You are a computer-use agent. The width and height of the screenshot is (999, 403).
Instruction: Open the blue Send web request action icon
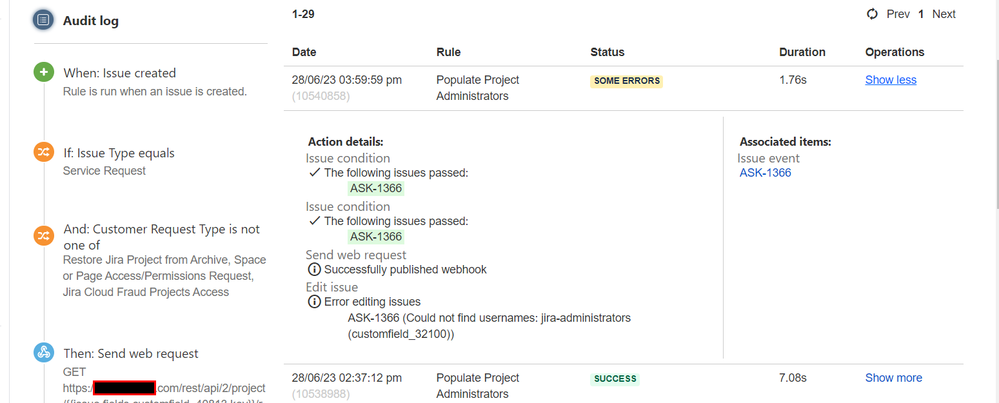tap(43, 353)
